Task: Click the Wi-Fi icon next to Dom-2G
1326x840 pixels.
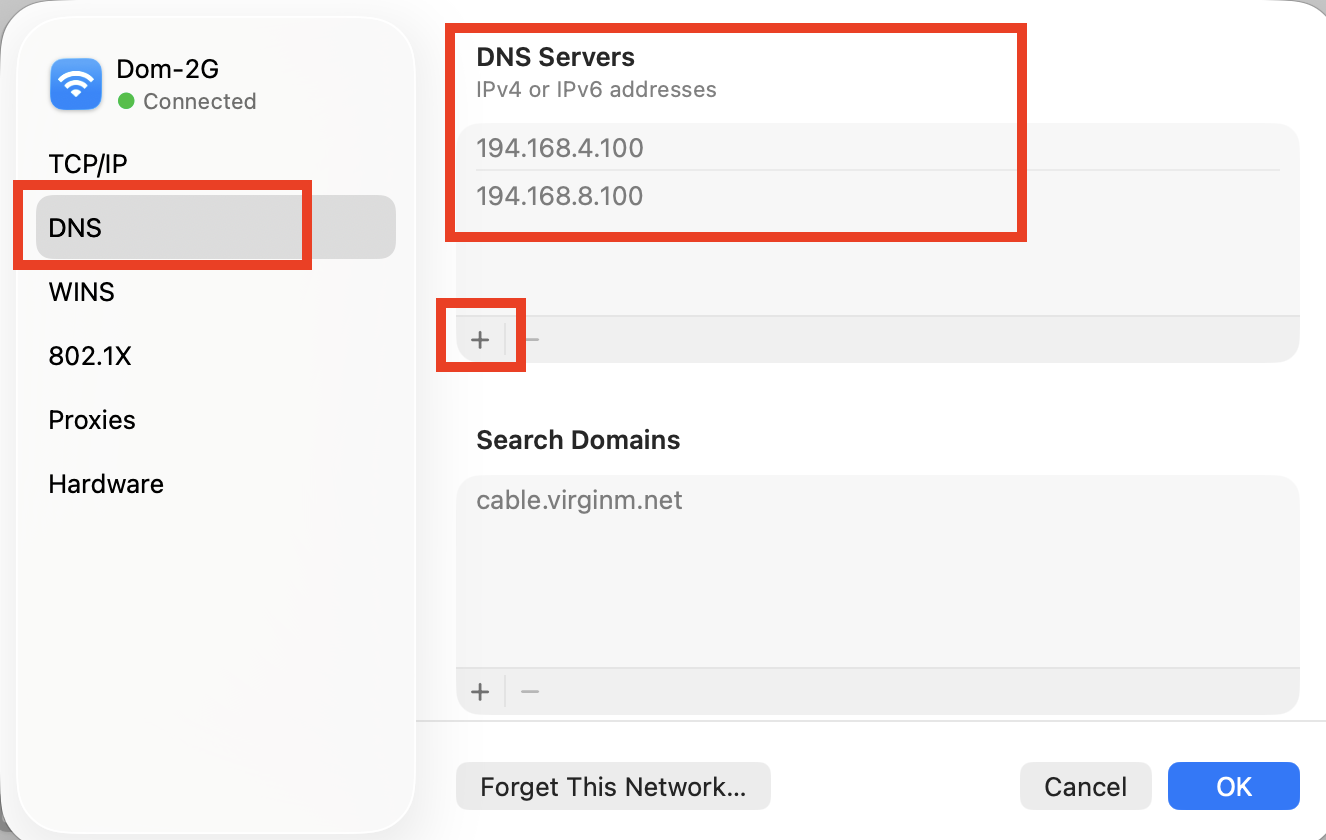Action: click(x=74, y=84)
